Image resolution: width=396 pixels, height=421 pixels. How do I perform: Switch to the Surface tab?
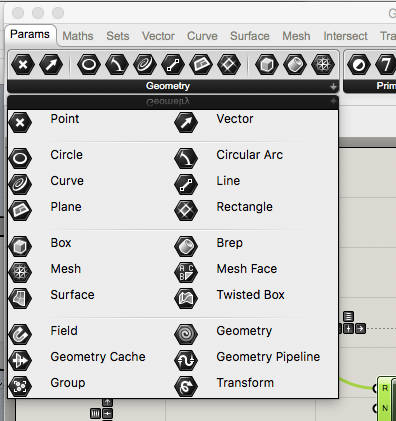pos(250,36)
